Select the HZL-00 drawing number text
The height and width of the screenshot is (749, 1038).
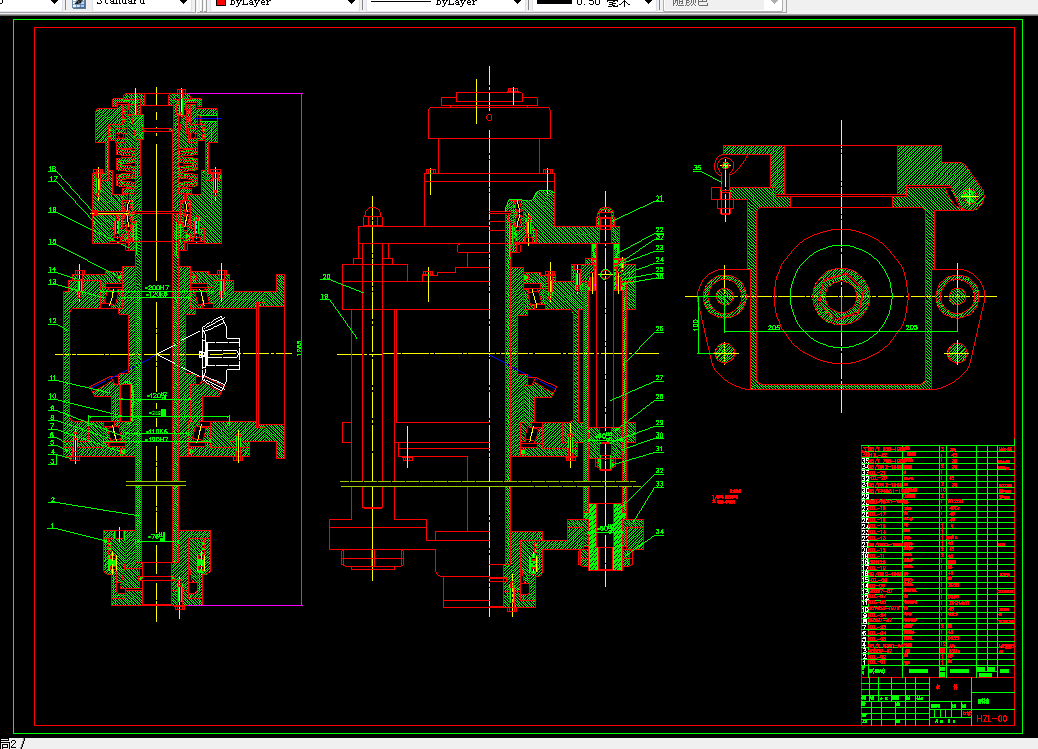coord(991,719)
